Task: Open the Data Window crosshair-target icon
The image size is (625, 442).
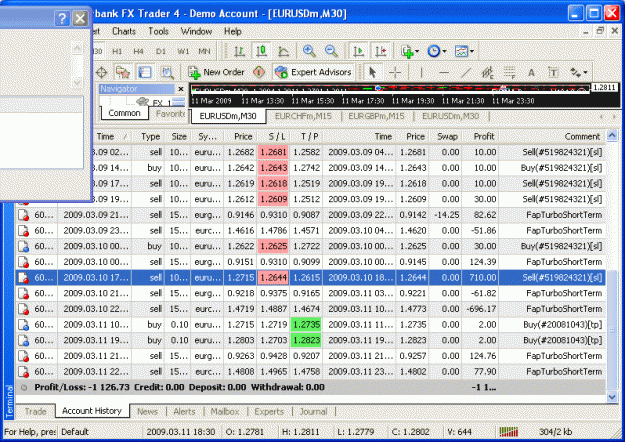Action: 102,72
